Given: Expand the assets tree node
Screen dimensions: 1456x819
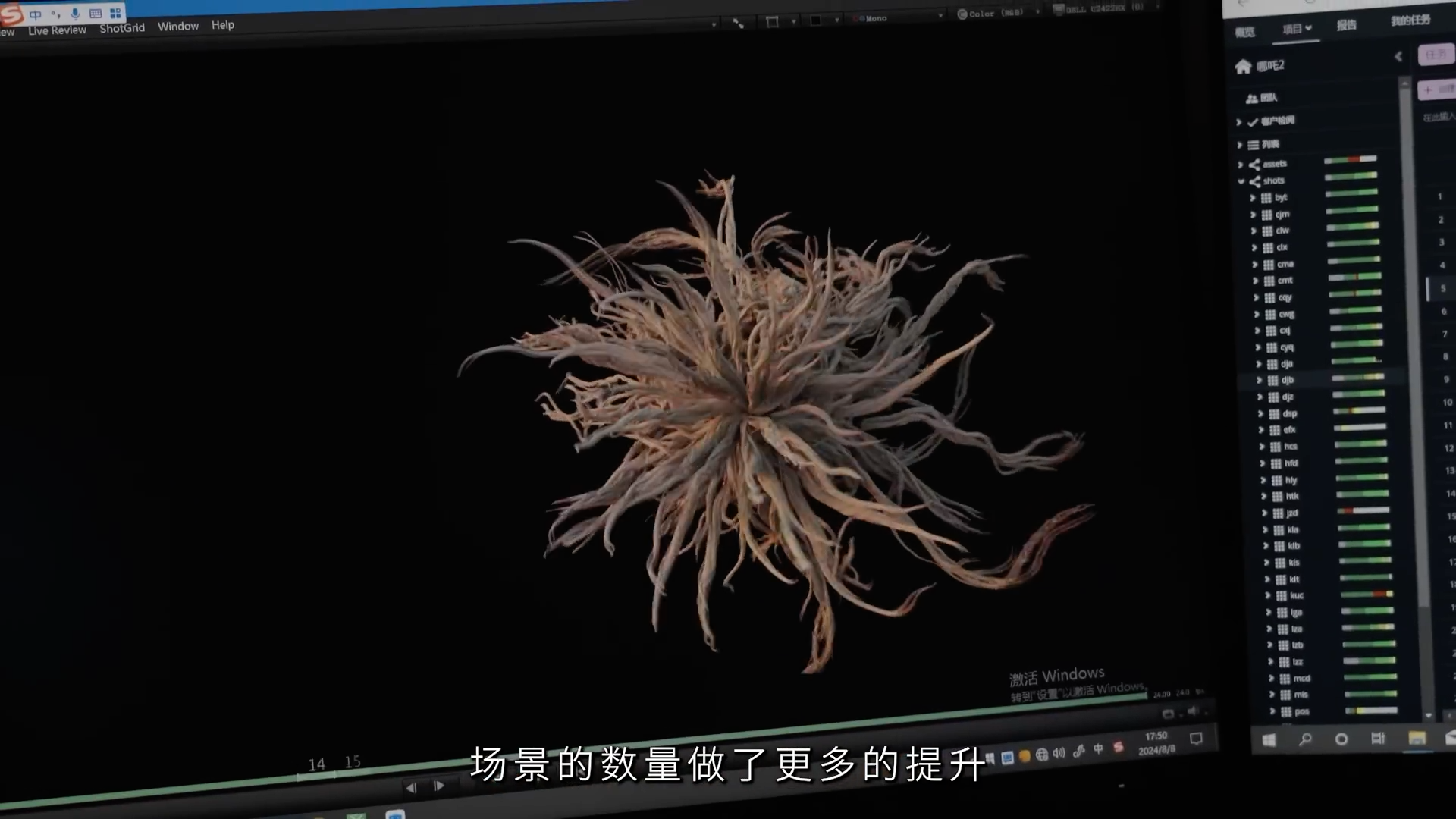Looking at the screenshot, I should point(1241,164).
